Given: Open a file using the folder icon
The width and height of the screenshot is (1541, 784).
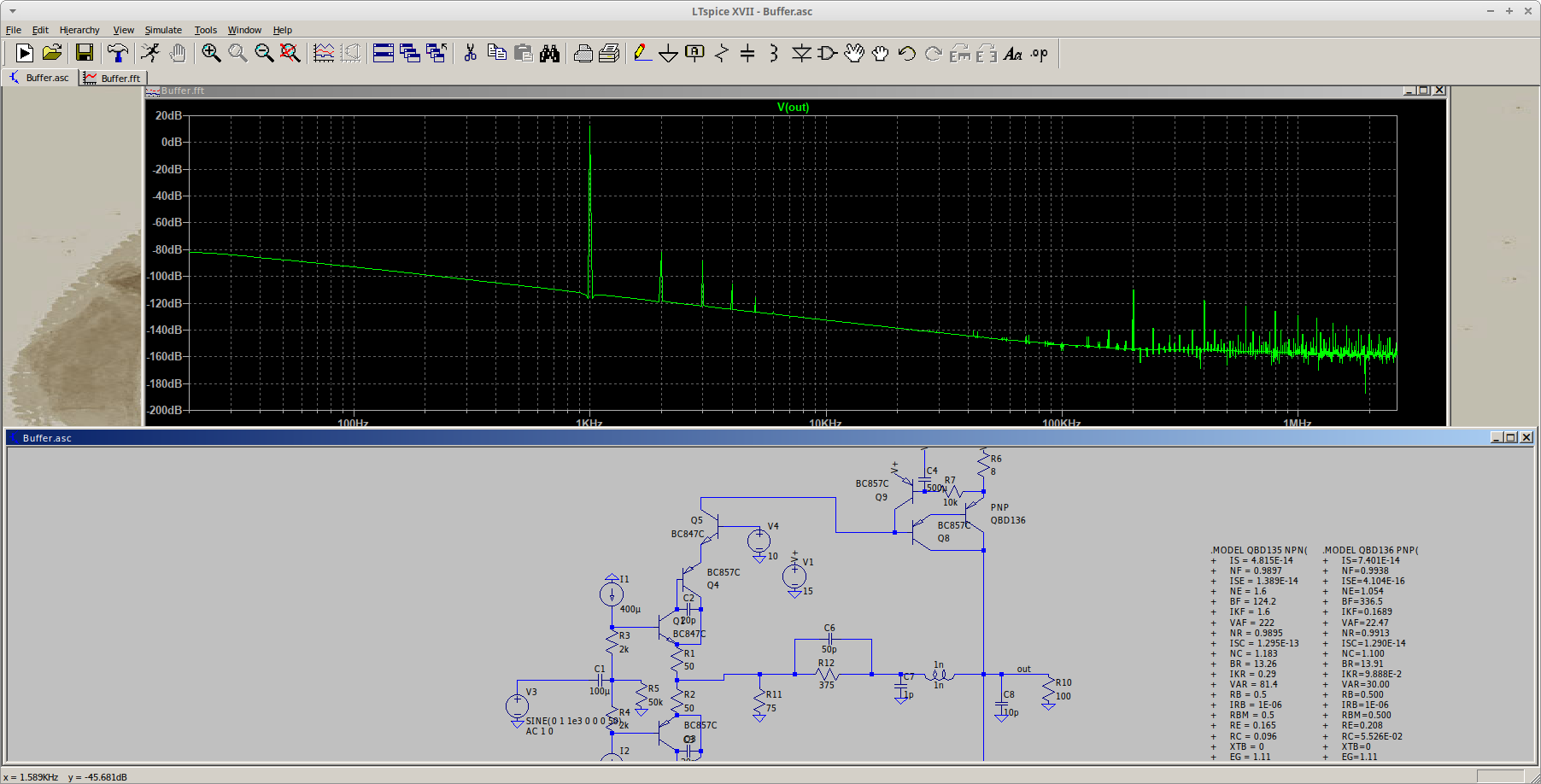Looking at the screenshot, I should click(52, 53).
